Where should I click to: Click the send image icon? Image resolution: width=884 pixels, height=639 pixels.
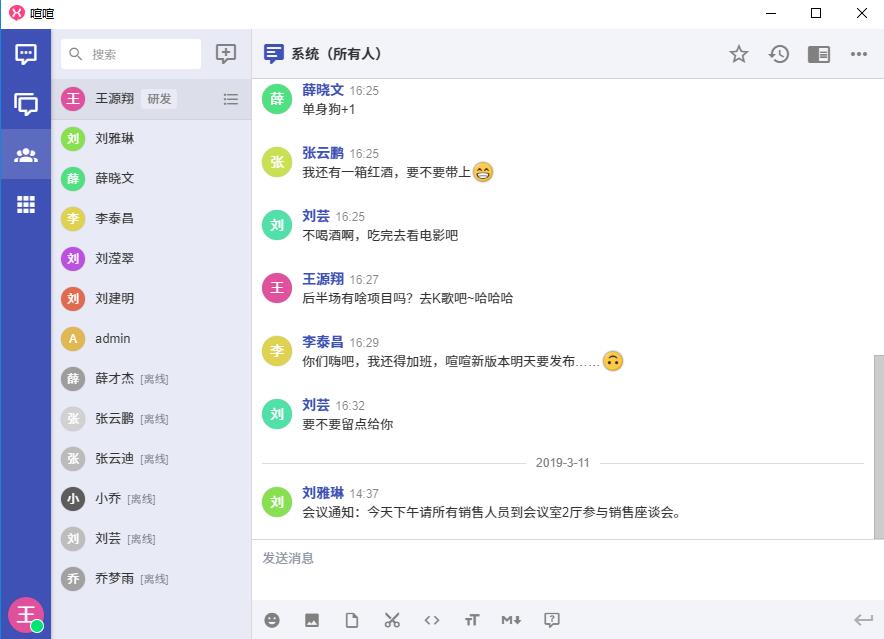pyautogui.click(x=312, y=620)
